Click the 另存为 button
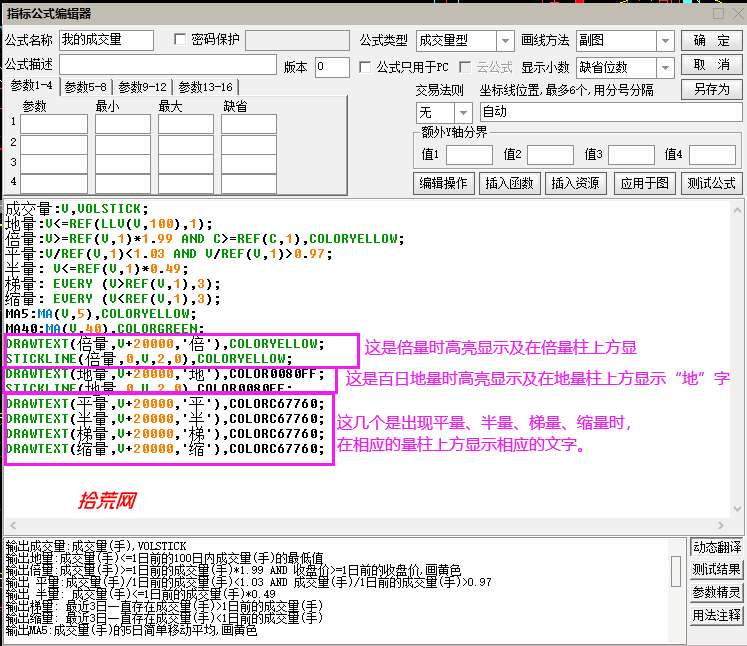Image resolution: width=747 pixels, height=646 pixels. tap(712, 89)
